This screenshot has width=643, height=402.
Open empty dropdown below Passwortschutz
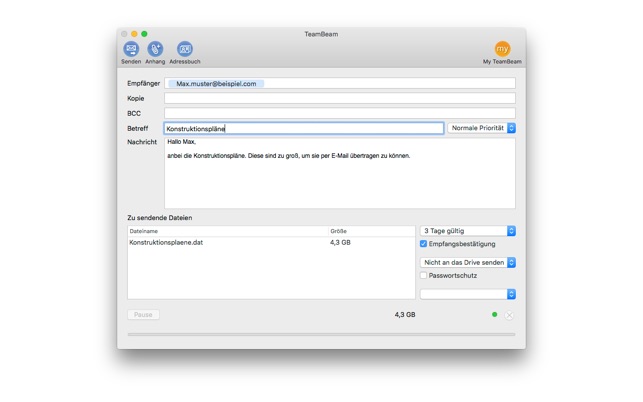(x=468, y=294)
